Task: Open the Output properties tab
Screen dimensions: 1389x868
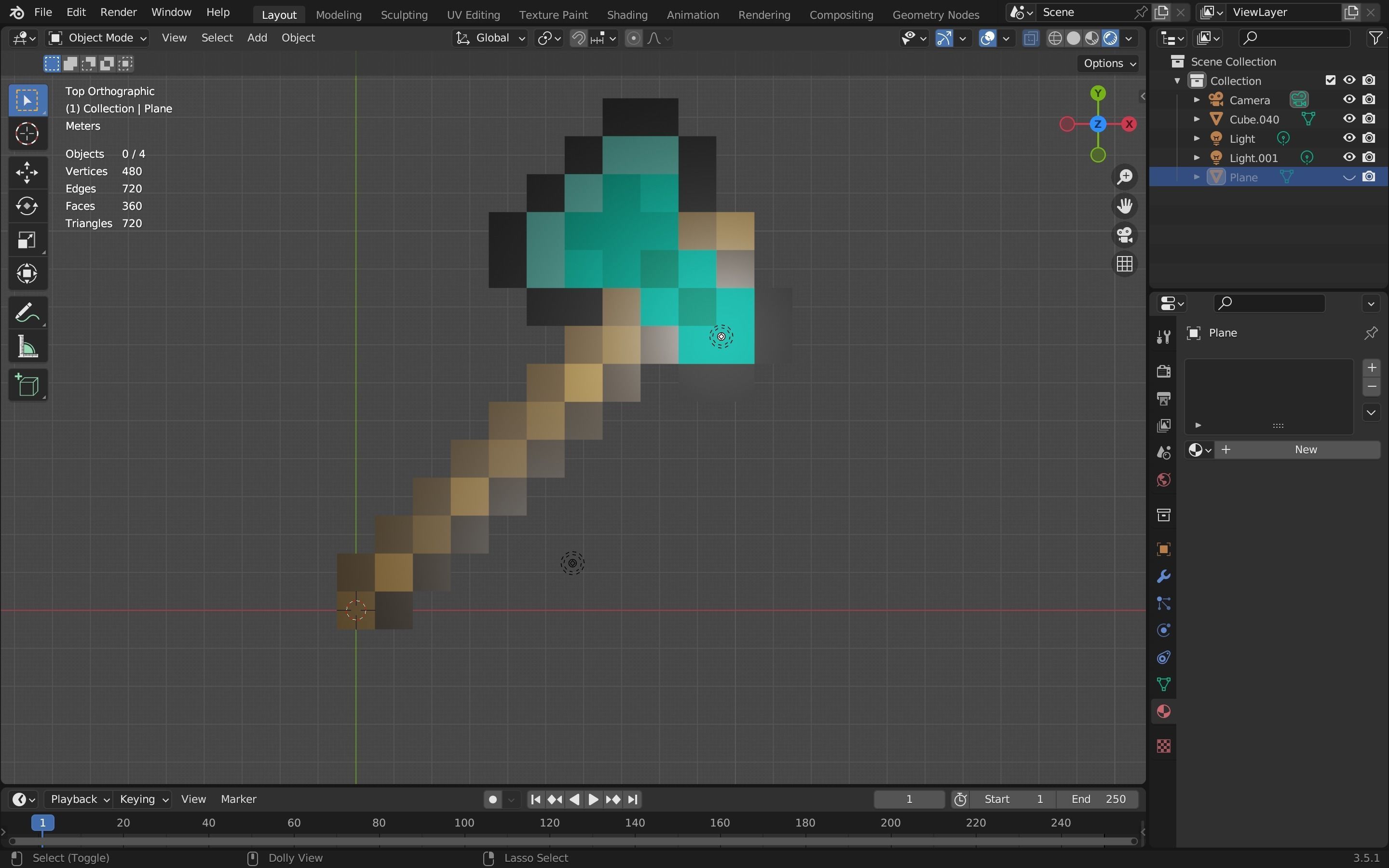Action: click(1163, 398)
